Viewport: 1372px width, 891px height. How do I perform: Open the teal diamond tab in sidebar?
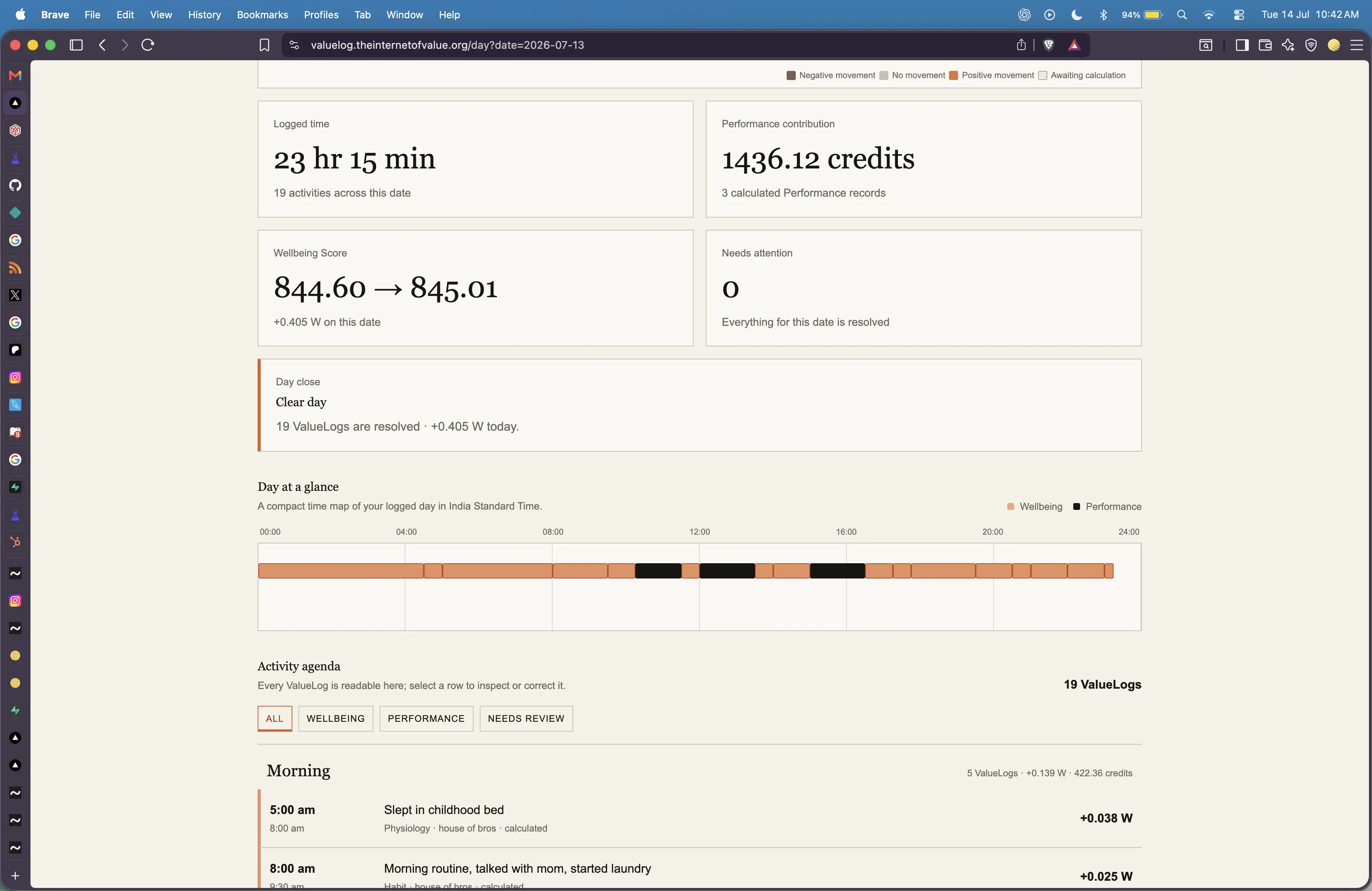(x=16, y=213)
